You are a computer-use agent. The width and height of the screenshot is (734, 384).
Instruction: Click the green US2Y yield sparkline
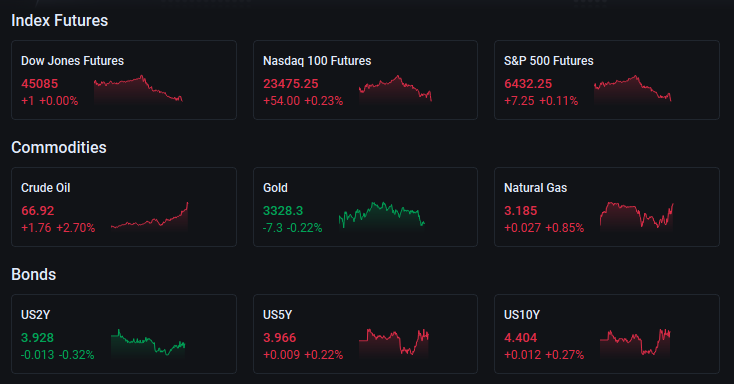coord(148,343)
